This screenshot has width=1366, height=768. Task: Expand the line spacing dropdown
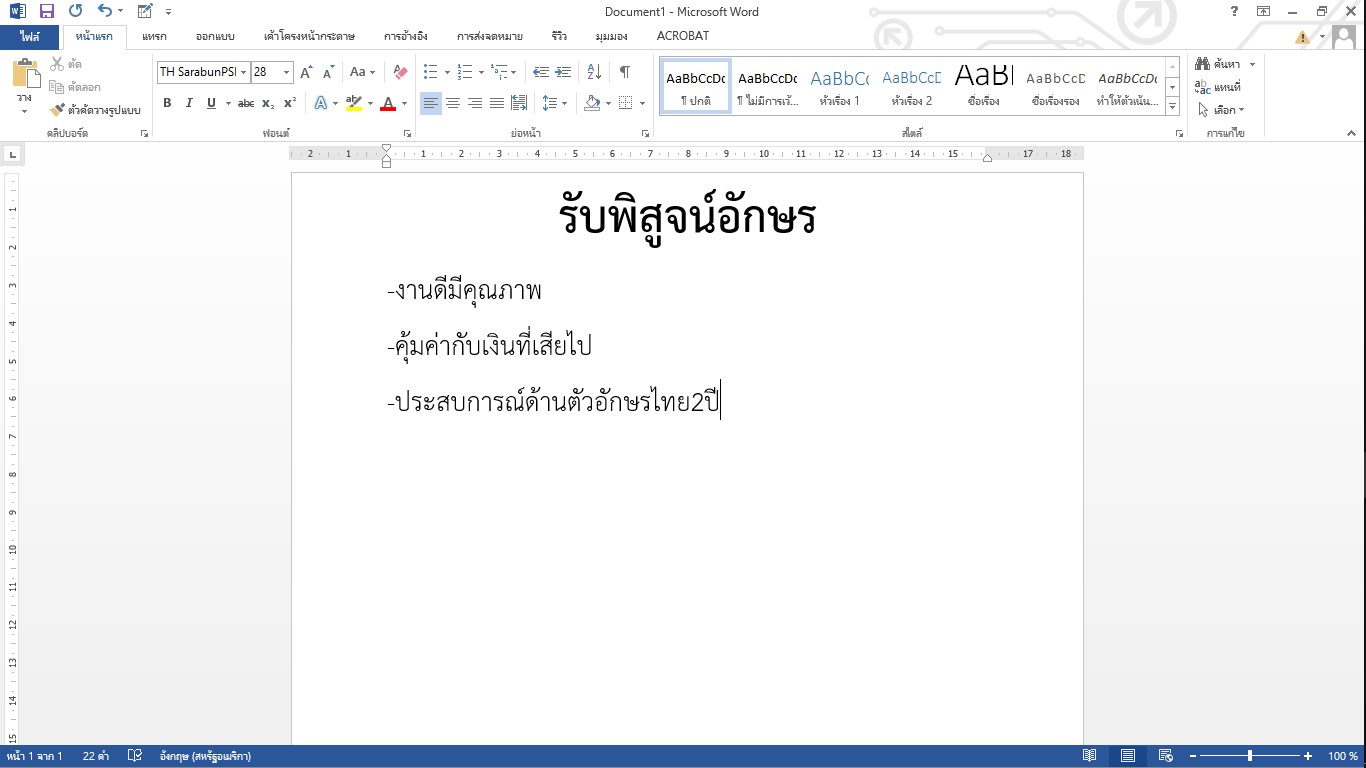click(x=564, y=103)
